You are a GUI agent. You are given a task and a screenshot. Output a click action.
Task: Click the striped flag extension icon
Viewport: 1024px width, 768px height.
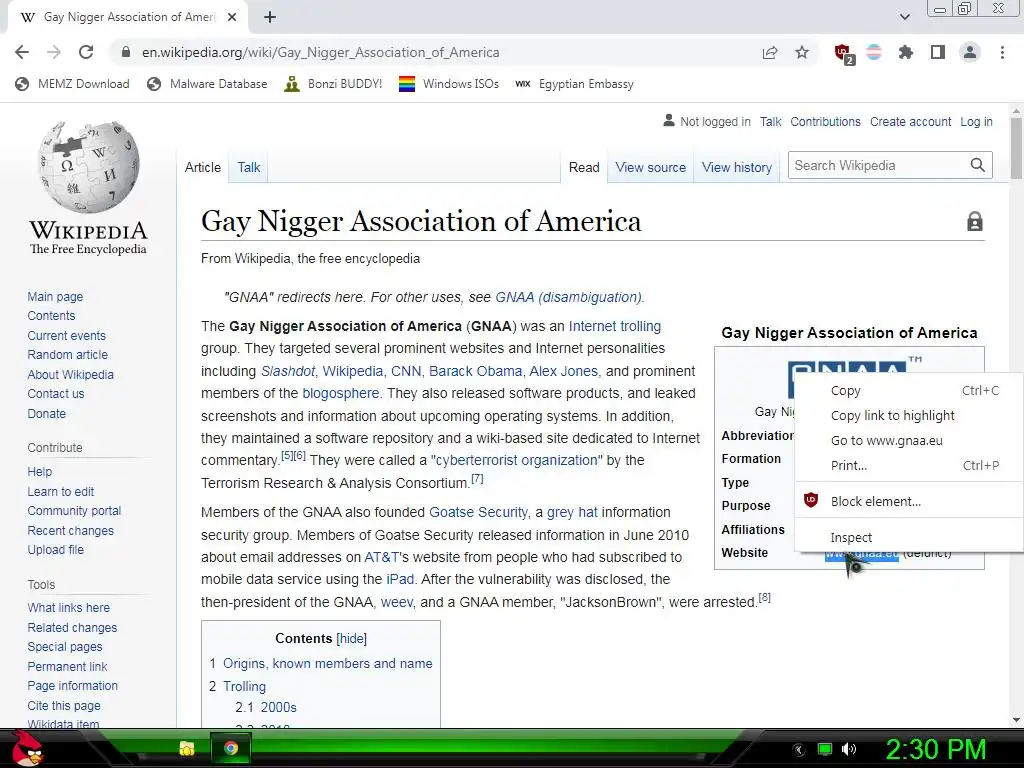click(x=874, y=52)
